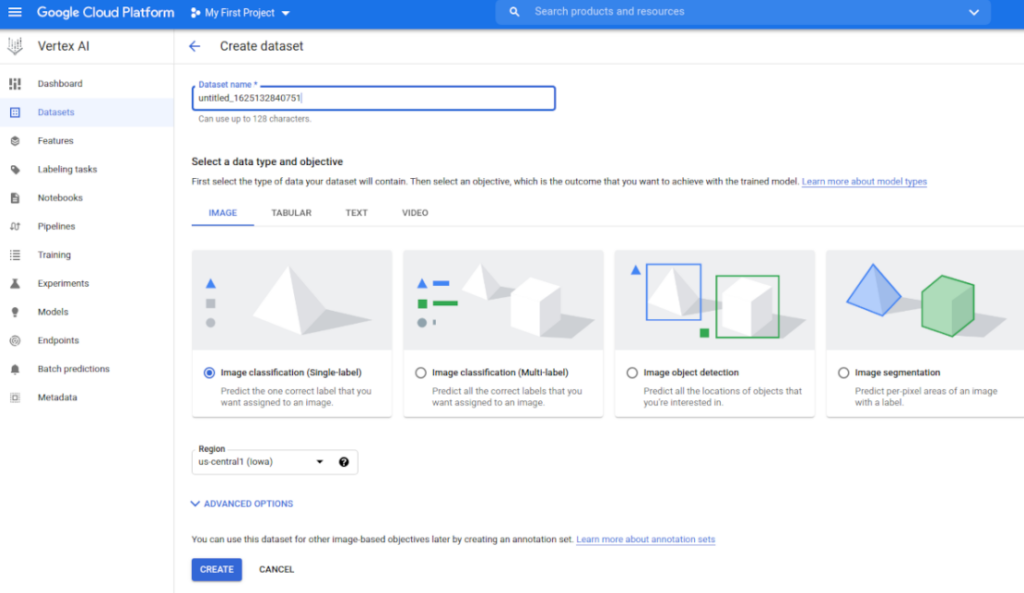Open the region help question mark icon

(344, 461)
